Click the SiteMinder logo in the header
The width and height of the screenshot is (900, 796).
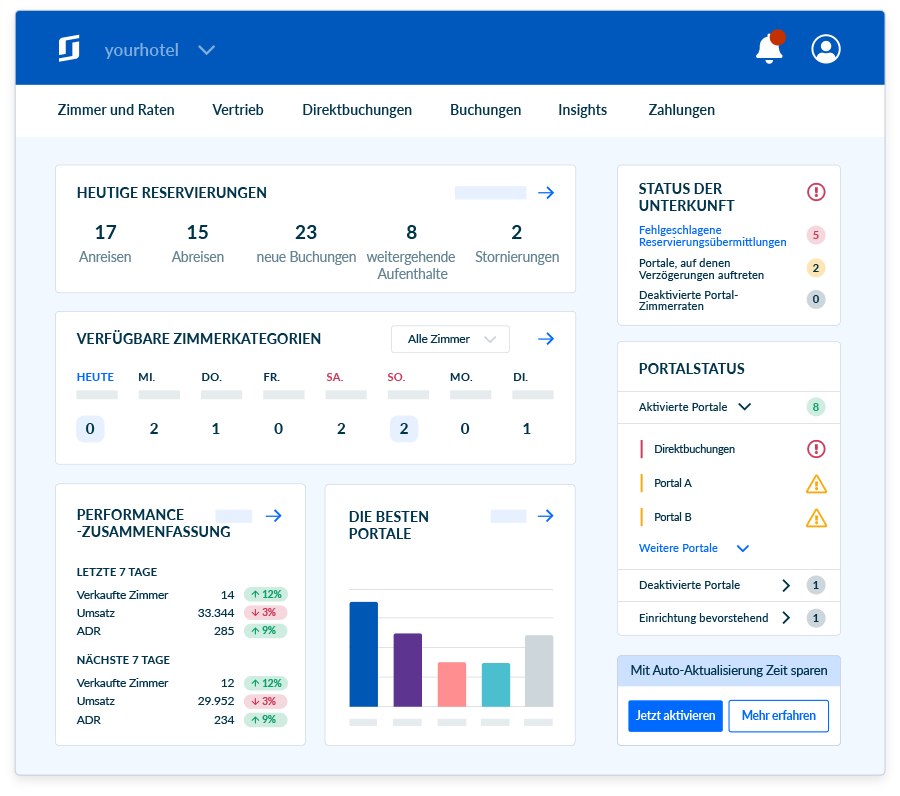tap(69, 48)
